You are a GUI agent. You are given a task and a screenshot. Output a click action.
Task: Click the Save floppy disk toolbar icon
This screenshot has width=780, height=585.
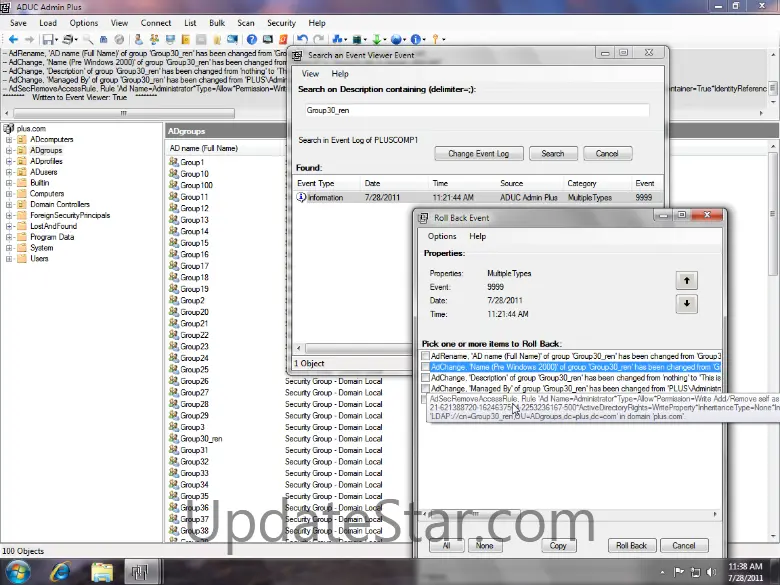point(48,39)
